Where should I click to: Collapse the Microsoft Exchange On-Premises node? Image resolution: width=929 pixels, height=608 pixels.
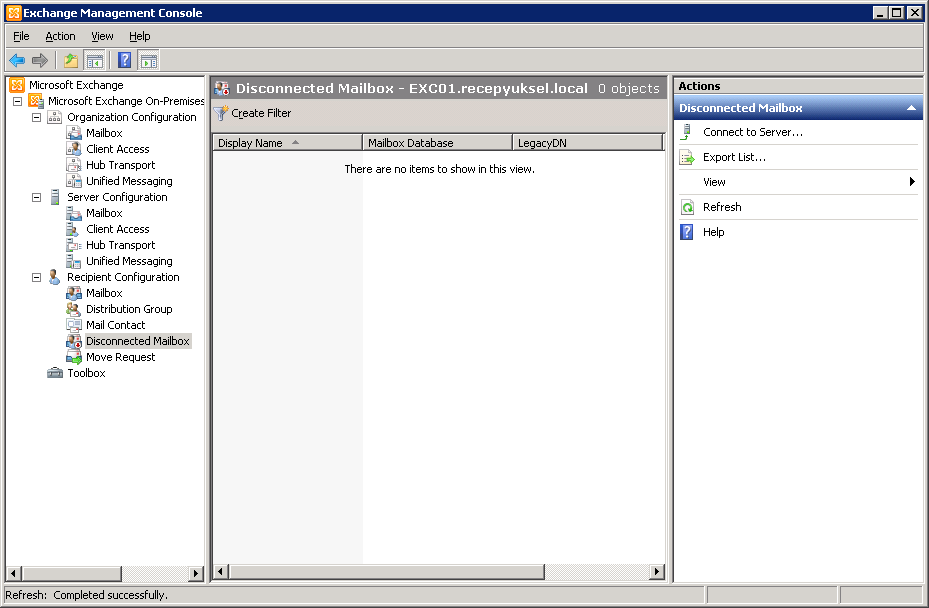point(18,101)
